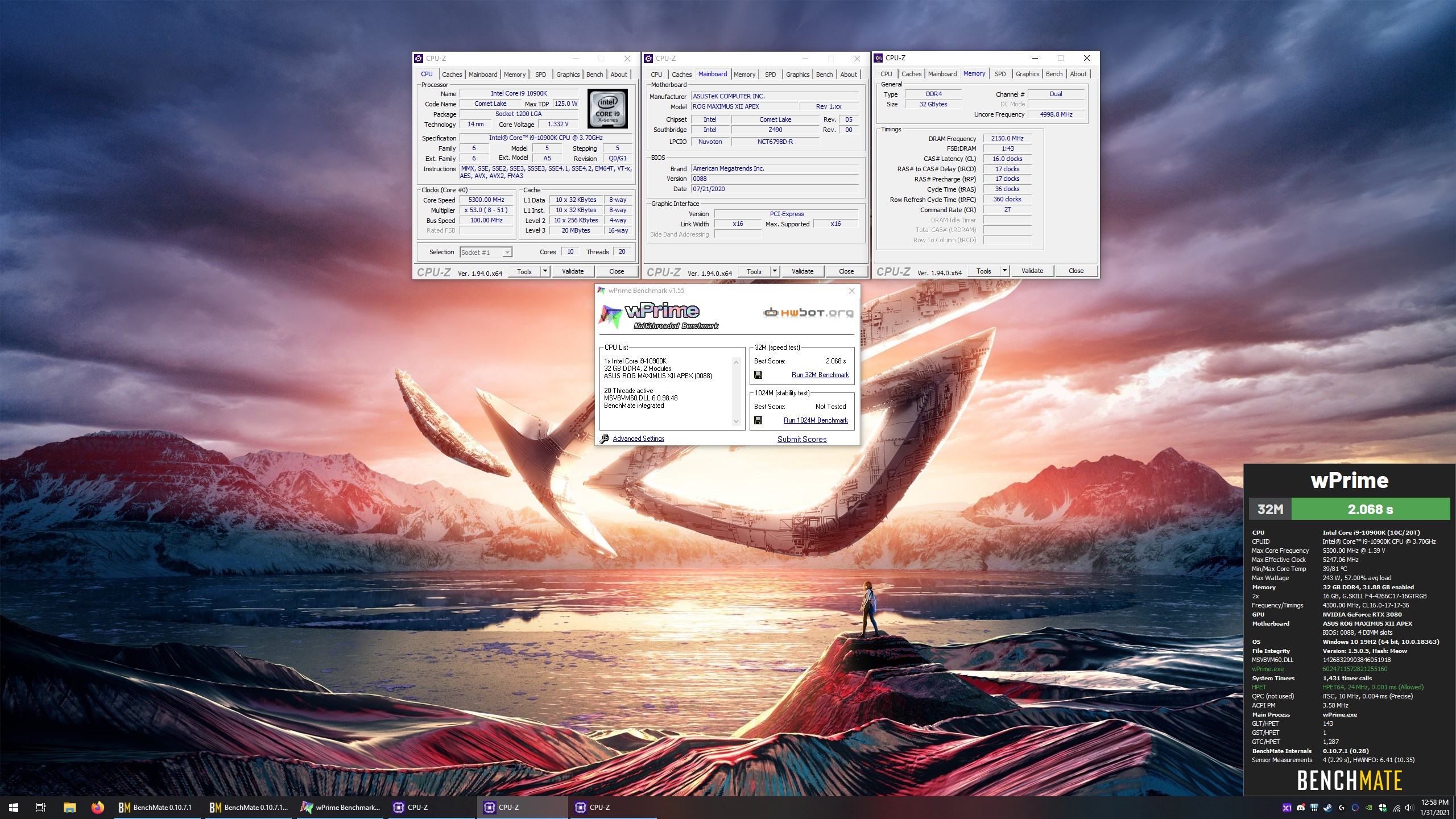
Task: Open File Explorer from the taskbar
Action: coord(69,807)
